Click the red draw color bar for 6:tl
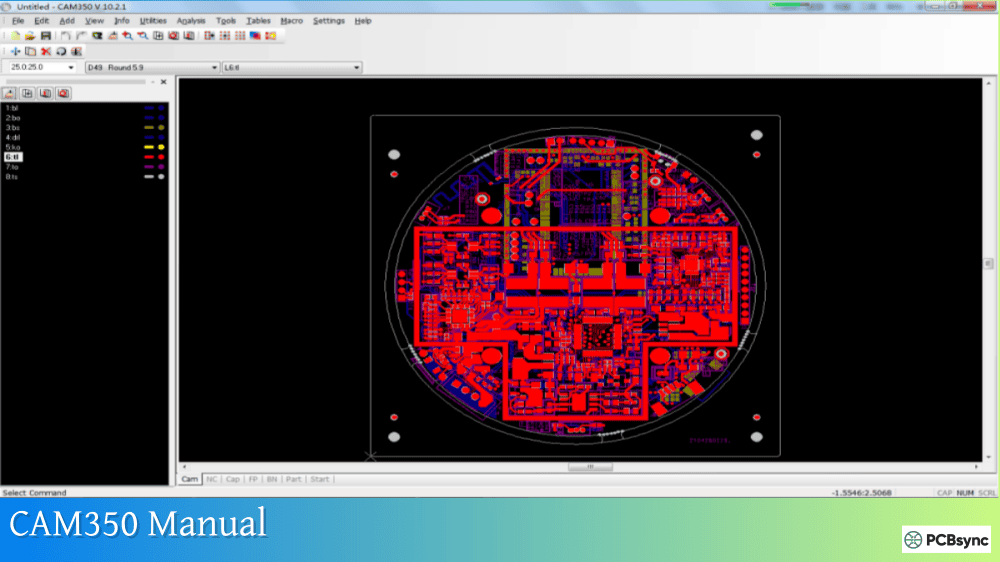 click(x=149, y=157)
